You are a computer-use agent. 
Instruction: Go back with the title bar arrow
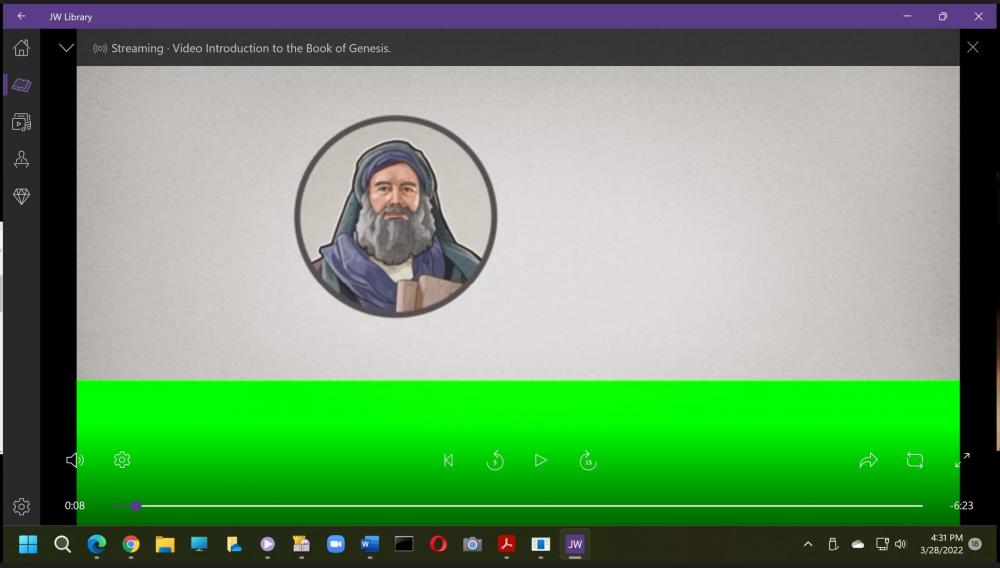tap(21, 16)
